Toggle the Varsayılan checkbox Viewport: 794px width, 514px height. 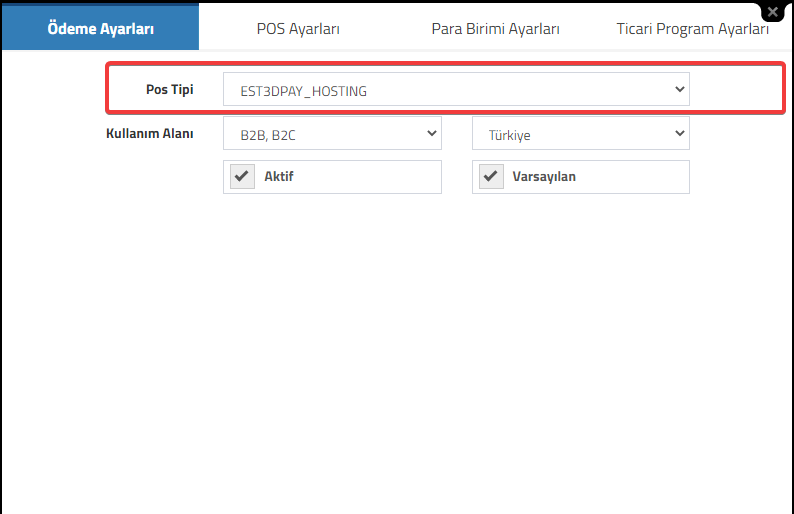tap(491, 176)
